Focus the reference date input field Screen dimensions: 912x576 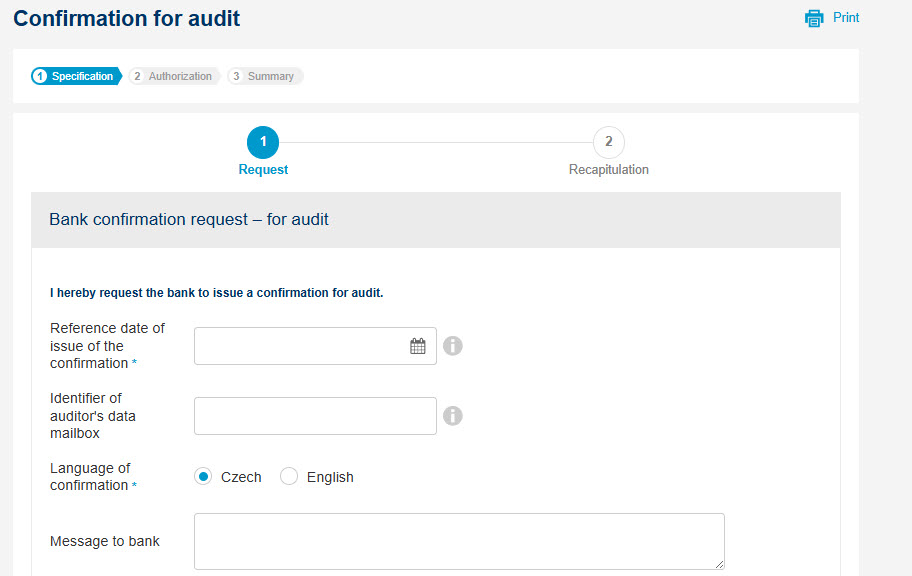point(315,346)
